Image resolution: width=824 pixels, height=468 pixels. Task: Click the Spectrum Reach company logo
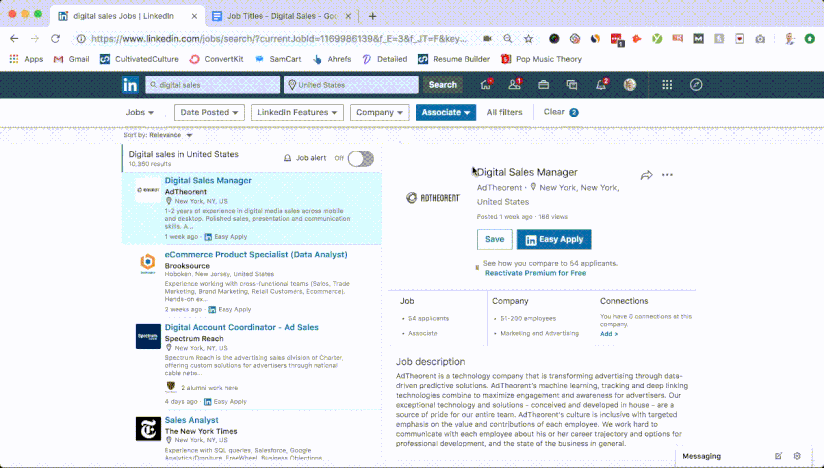point(148,336)
